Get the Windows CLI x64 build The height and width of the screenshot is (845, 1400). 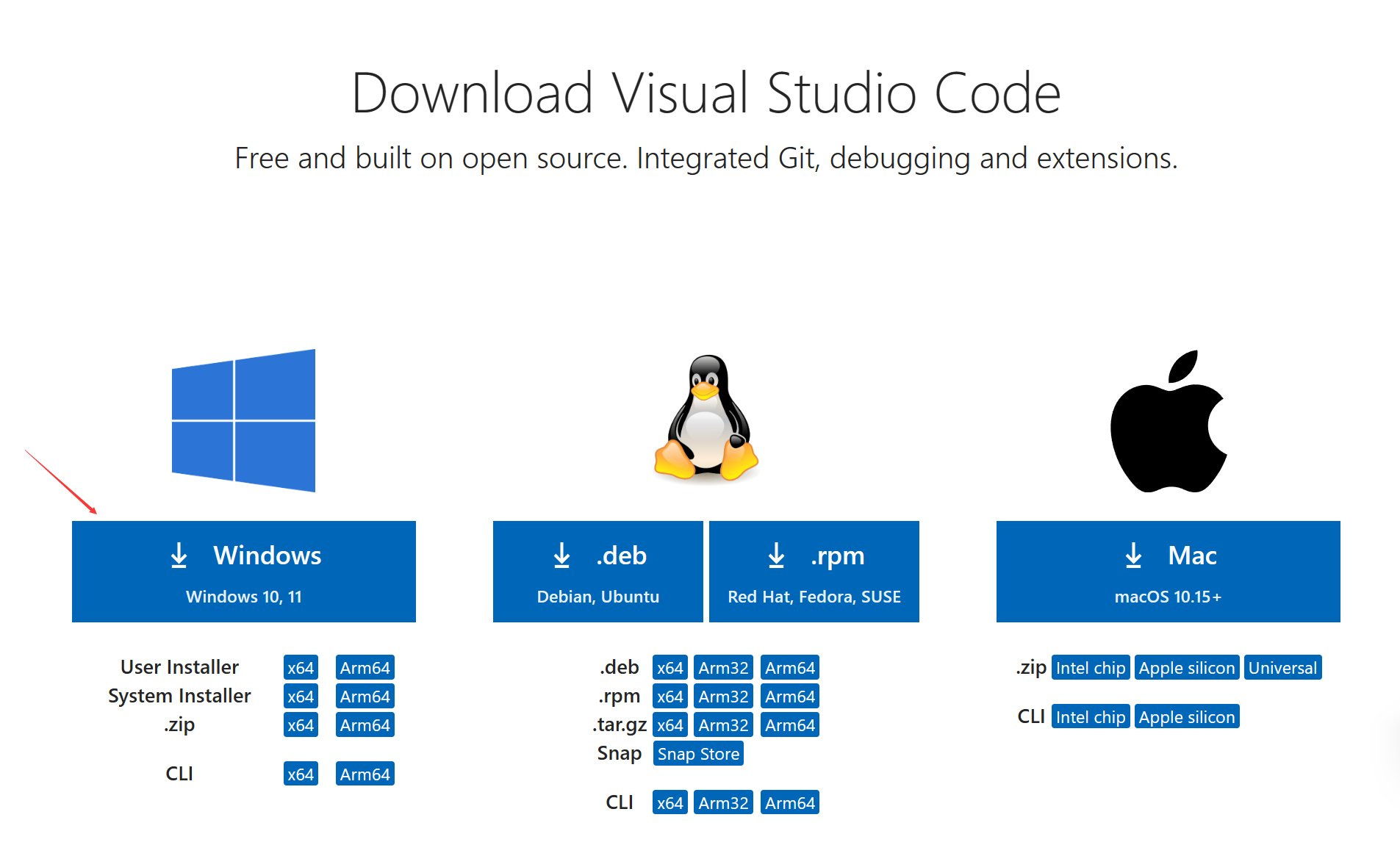click(x=301, y=774)
